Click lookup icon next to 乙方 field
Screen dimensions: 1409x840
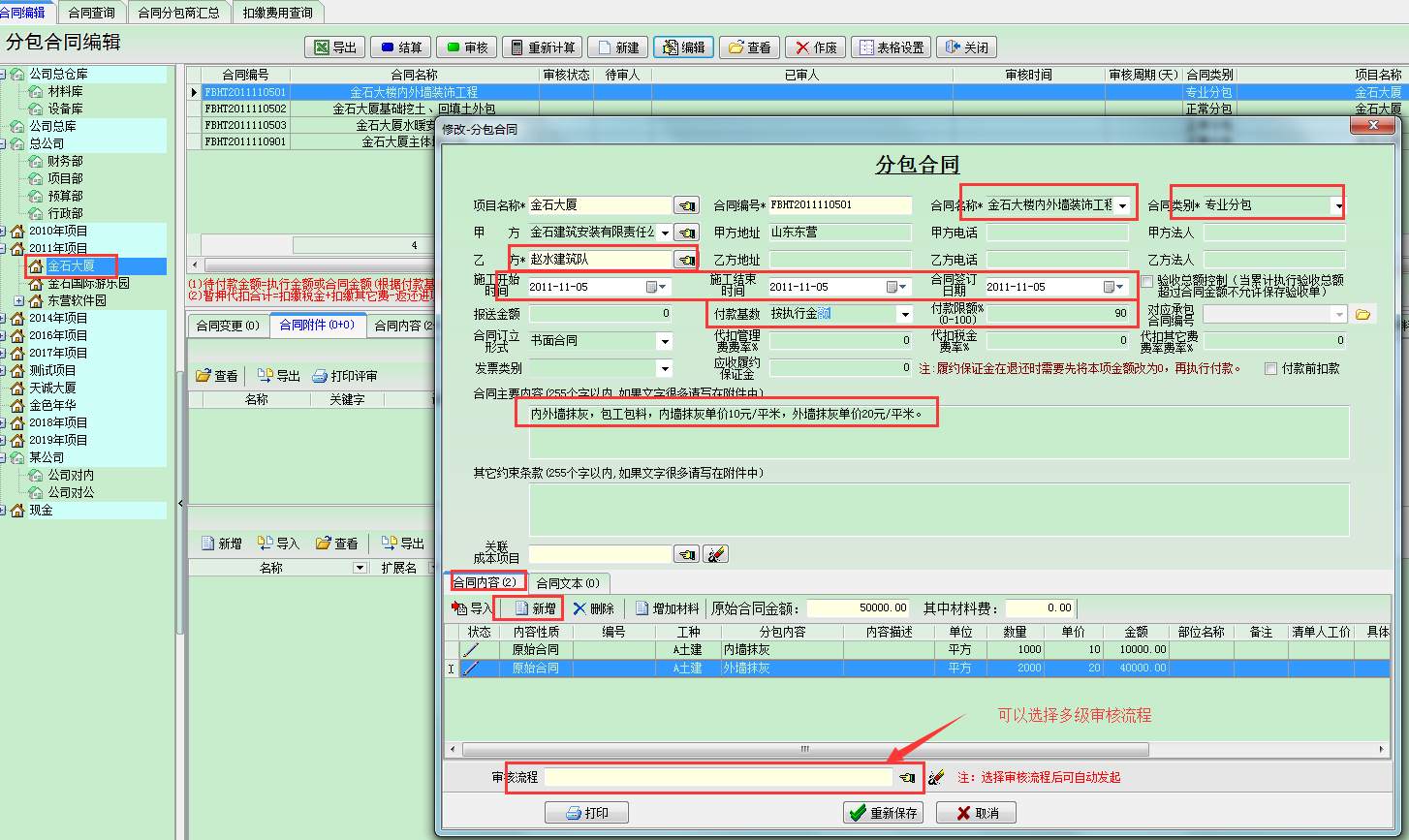pyautogui.click(x=686, y=260)
